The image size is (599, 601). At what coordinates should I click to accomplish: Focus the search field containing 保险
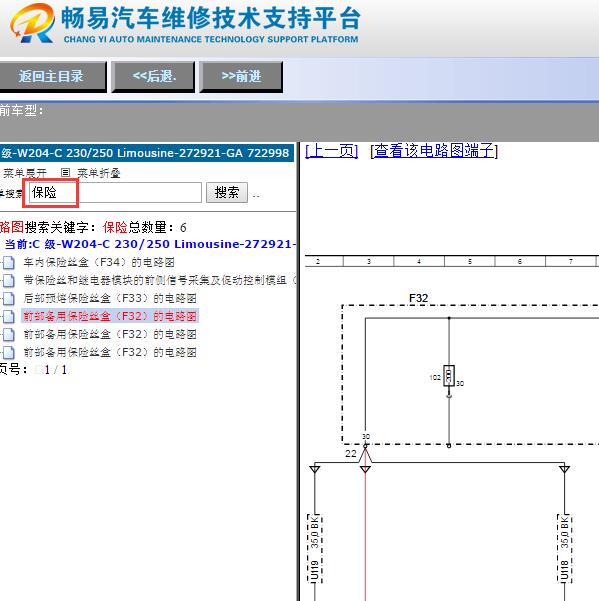(115, 192)
